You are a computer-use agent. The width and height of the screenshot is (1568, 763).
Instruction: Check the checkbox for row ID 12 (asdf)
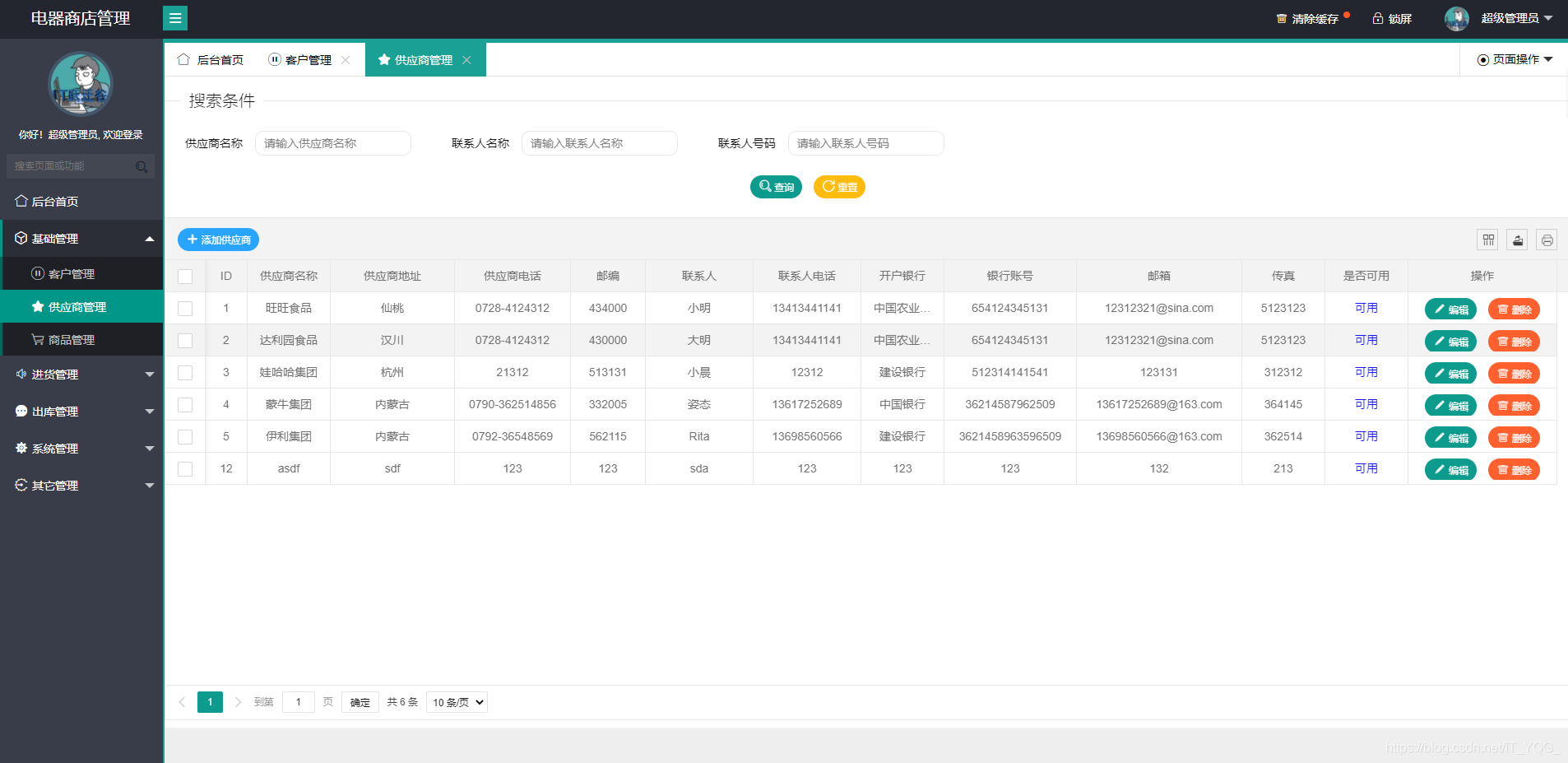click(185, 468)
